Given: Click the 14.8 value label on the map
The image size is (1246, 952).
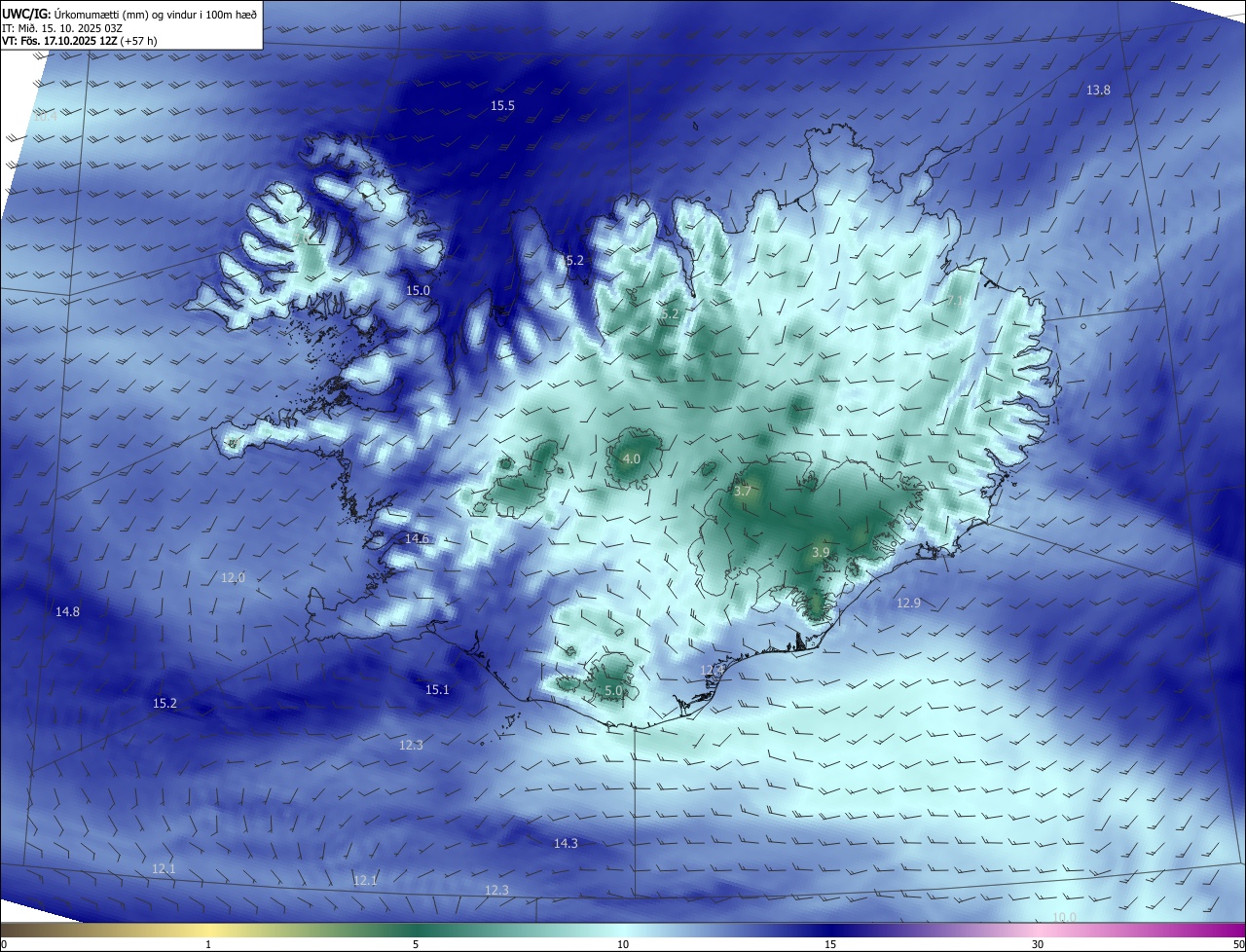Looking at the screenshot, I should pyautogui.click(x=67, y=611).
